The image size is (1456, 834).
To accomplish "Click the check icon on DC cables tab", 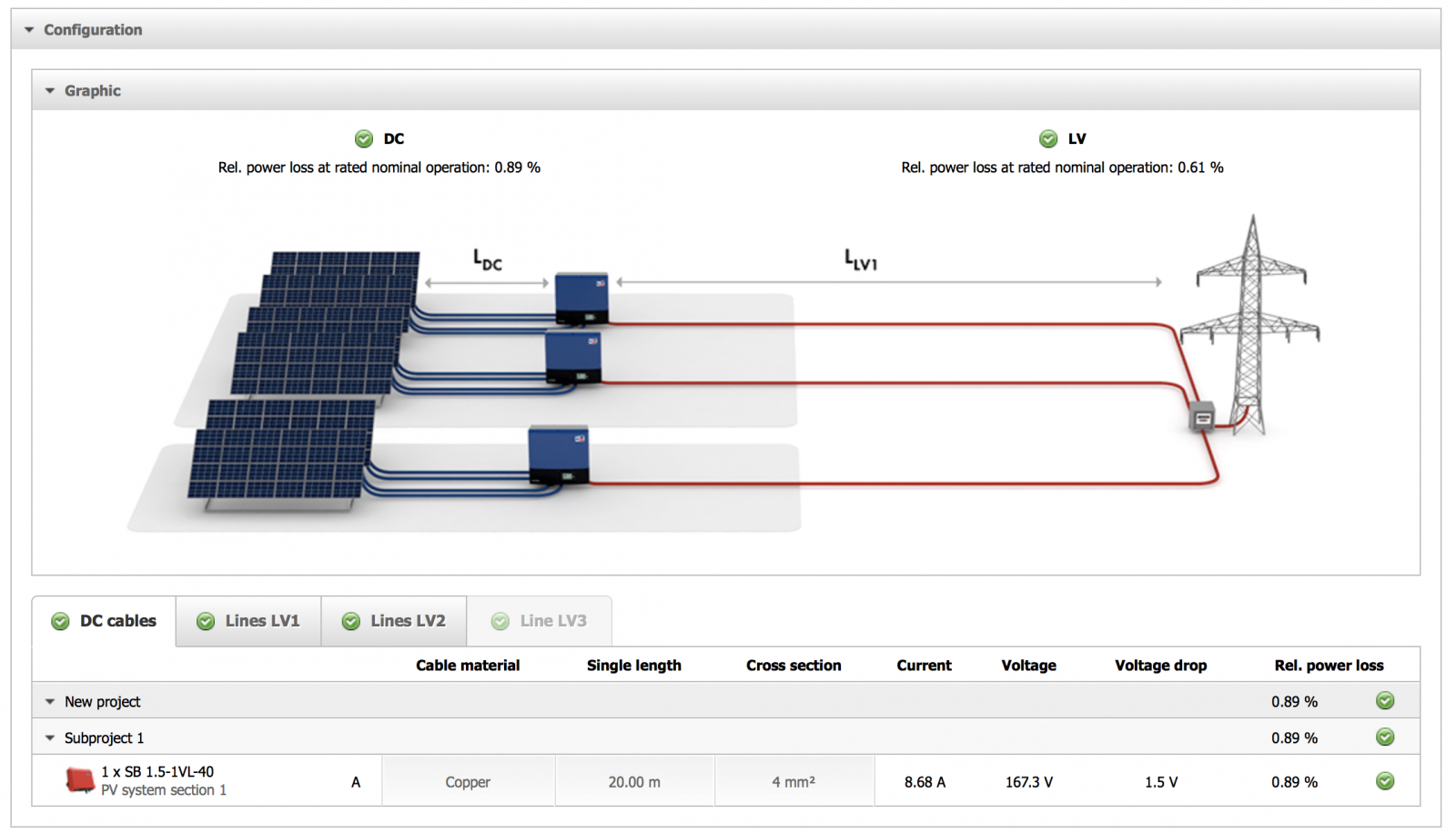I will coord(60,621).
